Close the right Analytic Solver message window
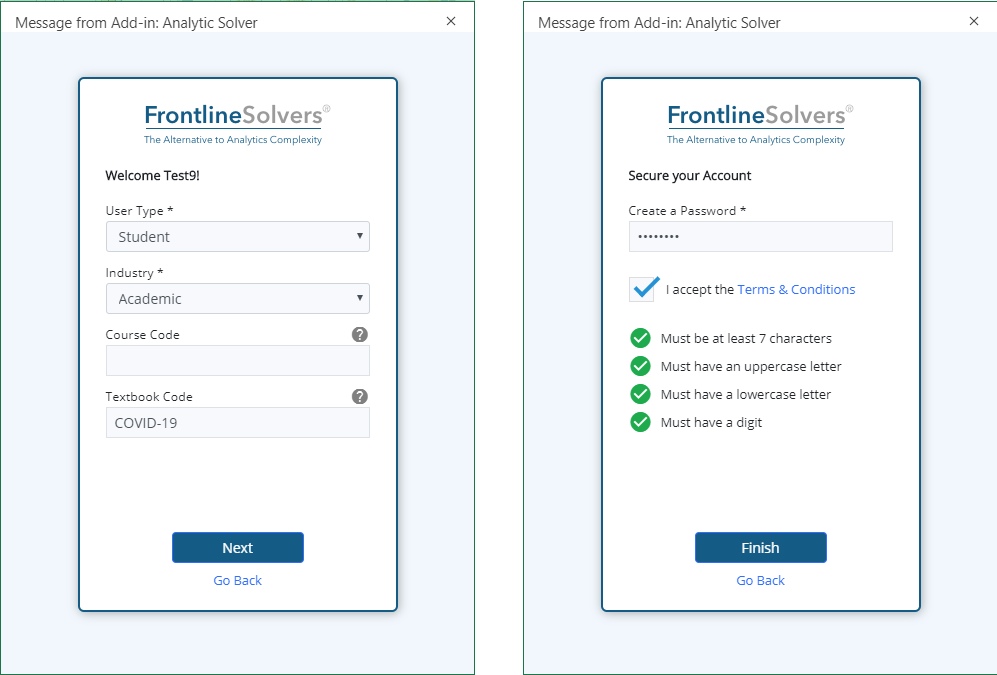This screenshot has width=997, height=675. tap(973, 21)
